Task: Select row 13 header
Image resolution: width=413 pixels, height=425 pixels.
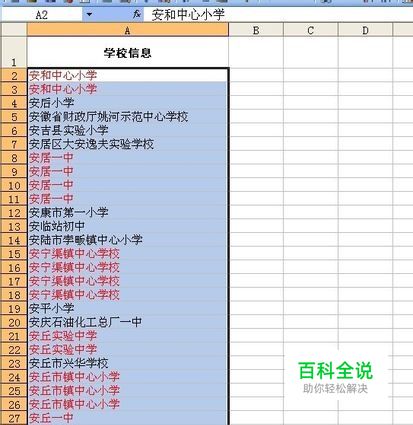Action: 13,226
